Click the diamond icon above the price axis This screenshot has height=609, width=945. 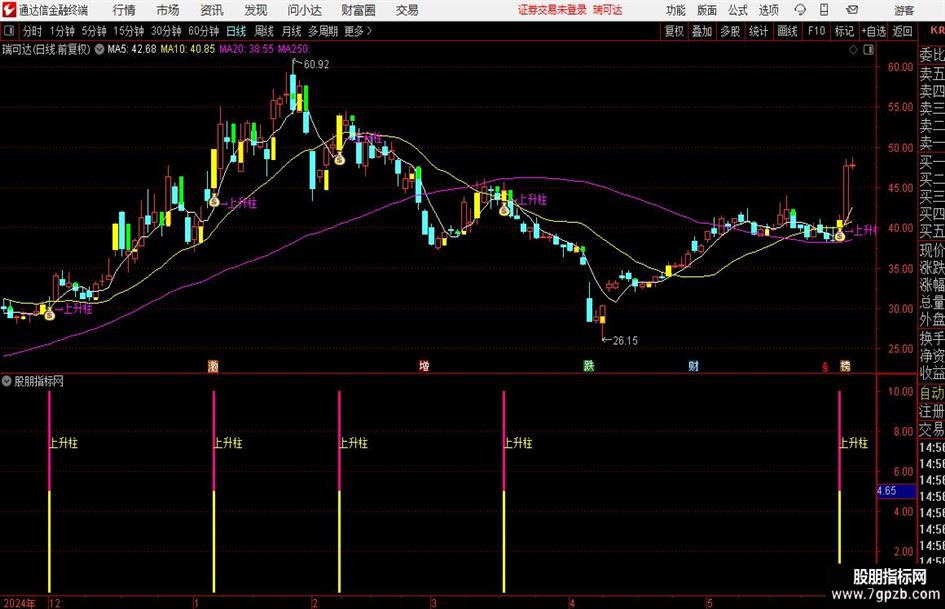[x=853, y=50]
